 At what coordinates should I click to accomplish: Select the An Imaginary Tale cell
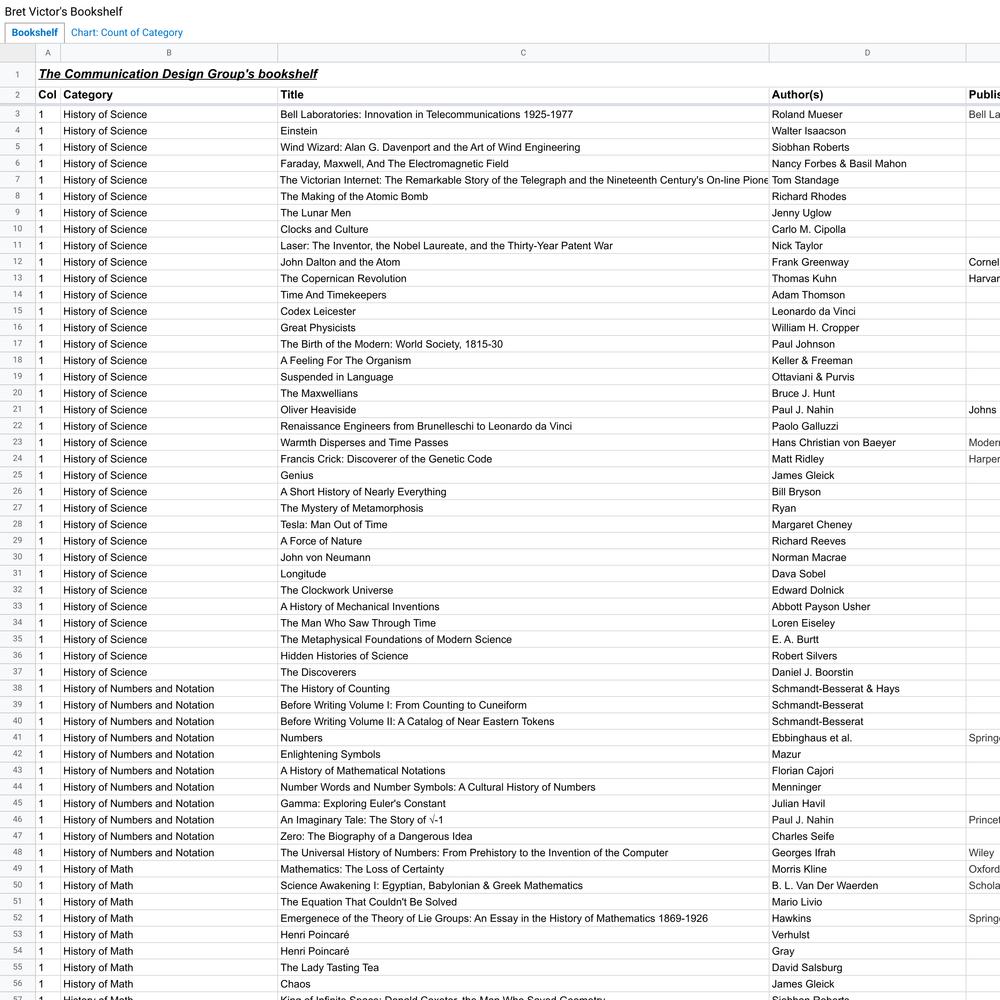tap(523, 820)
